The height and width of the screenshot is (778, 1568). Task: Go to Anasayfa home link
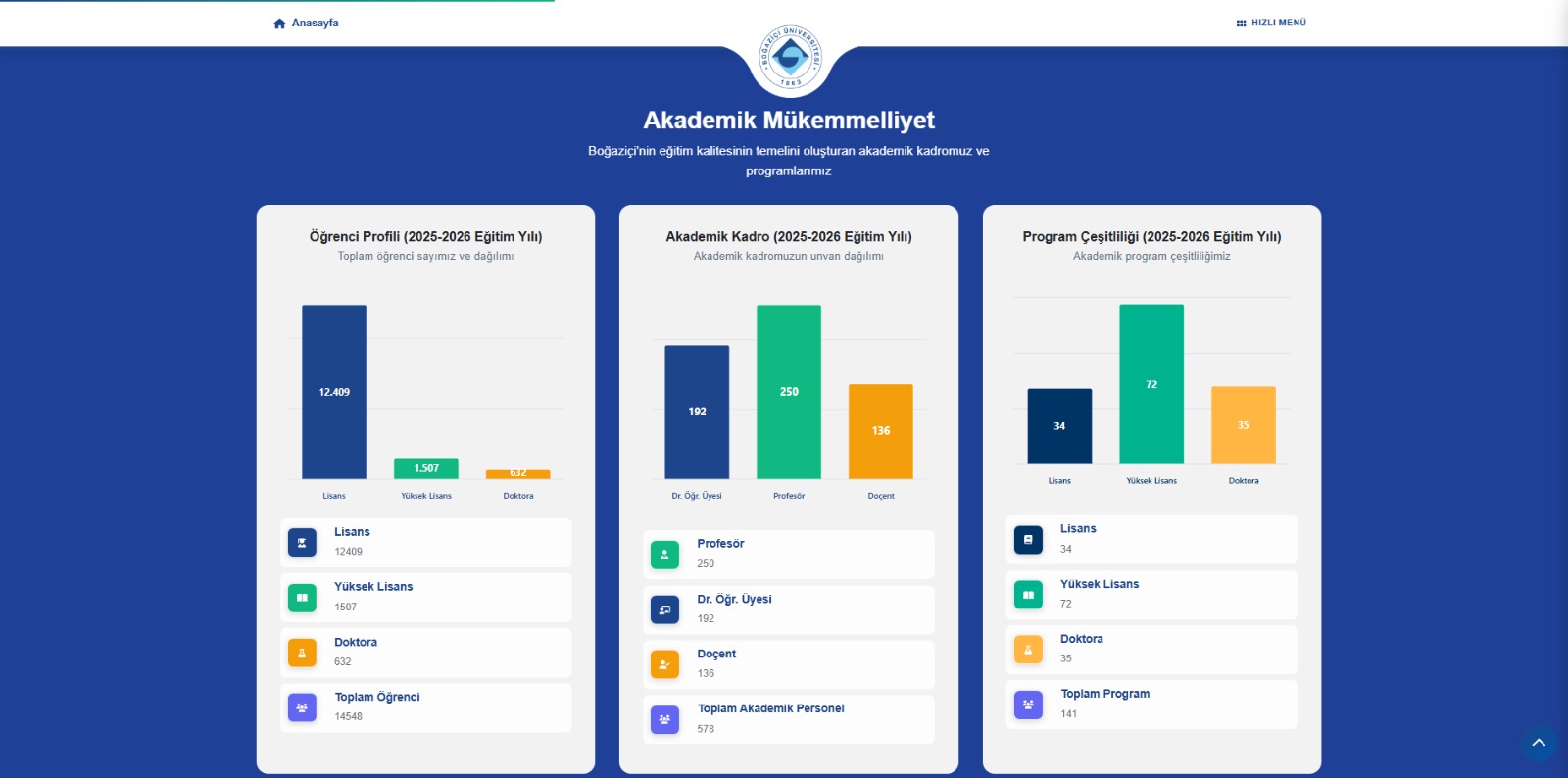coord(306,23)
